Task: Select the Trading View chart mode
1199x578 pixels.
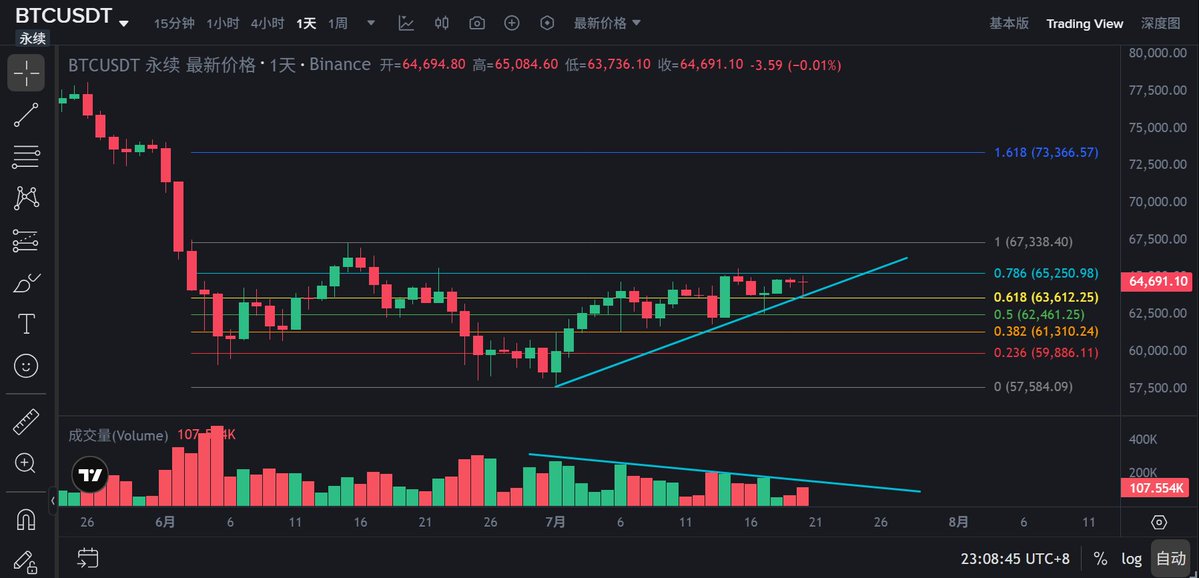Action: tap(1084, 23)
